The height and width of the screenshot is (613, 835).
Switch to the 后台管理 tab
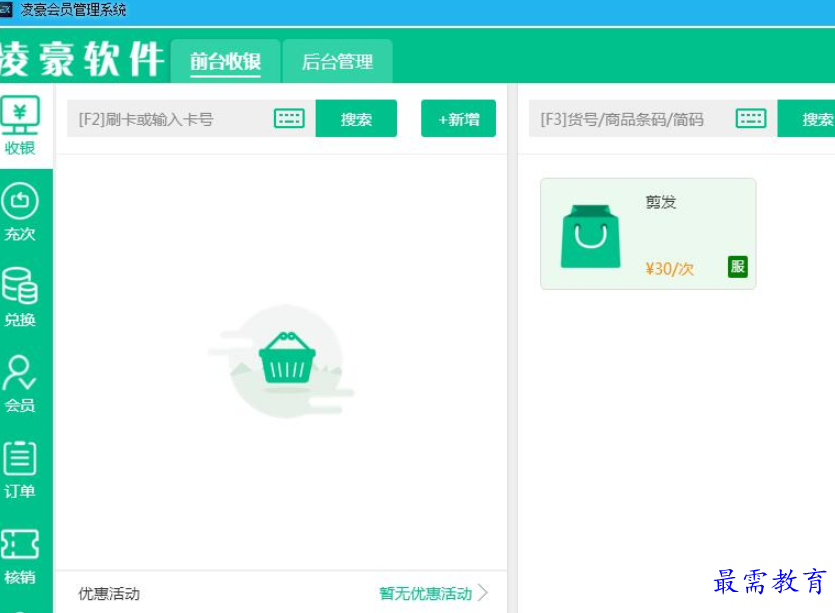click(x=337, y=61)
